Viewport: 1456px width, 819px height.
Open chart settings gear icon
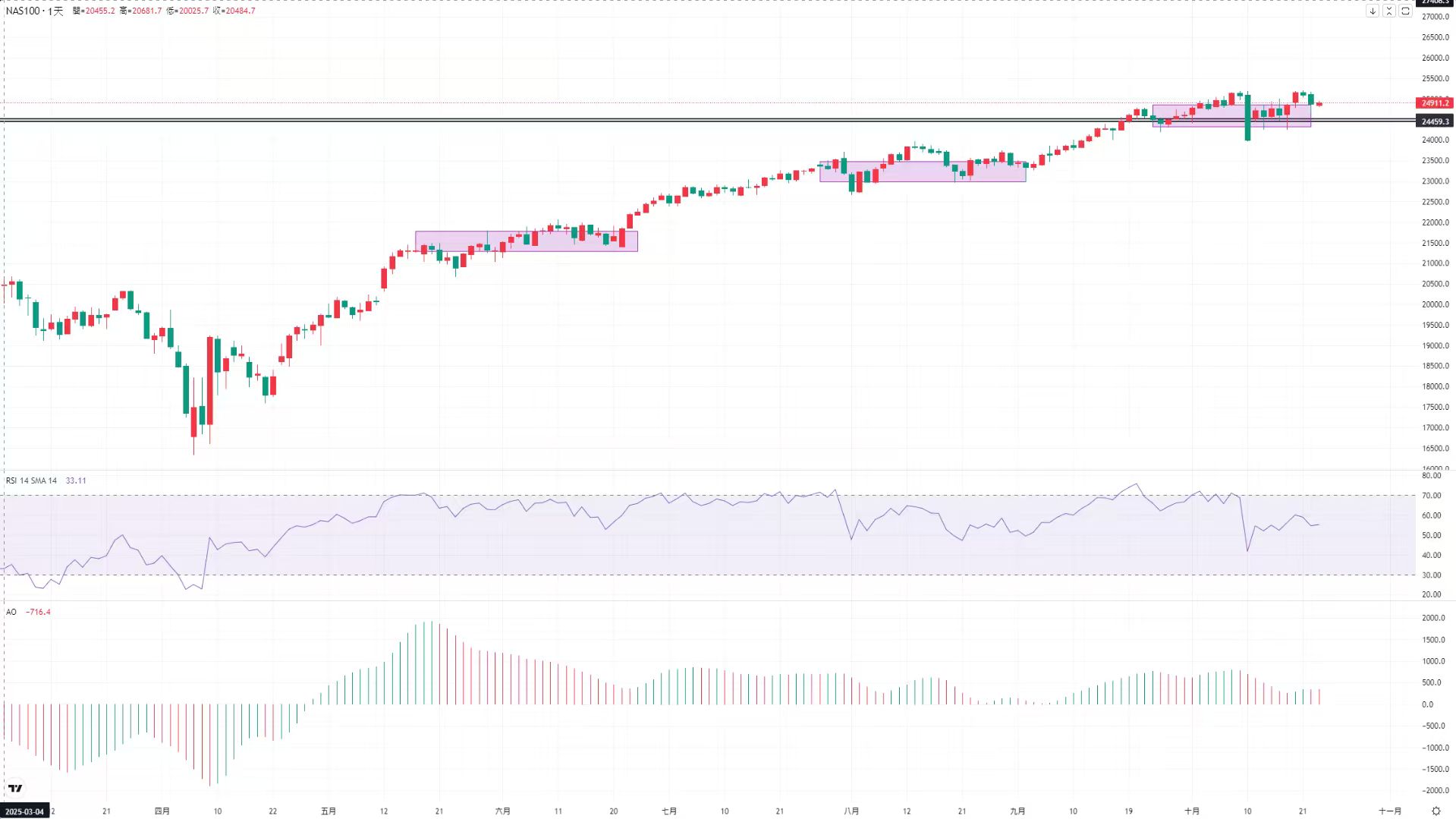(x=1436, y=811)
